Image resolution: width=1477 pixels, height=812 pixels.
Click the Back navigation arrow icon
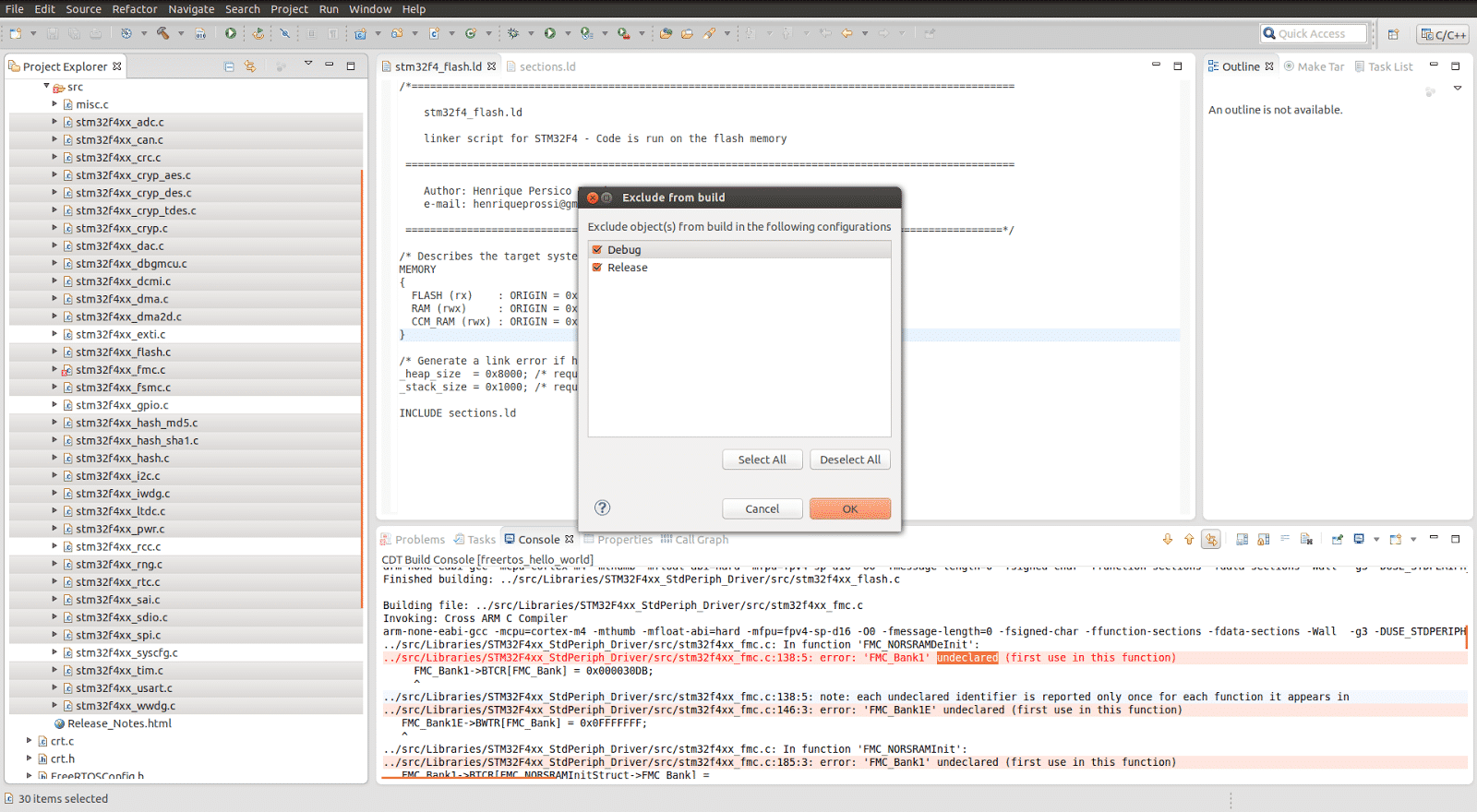pyautogui.click(x=847, y=33)
